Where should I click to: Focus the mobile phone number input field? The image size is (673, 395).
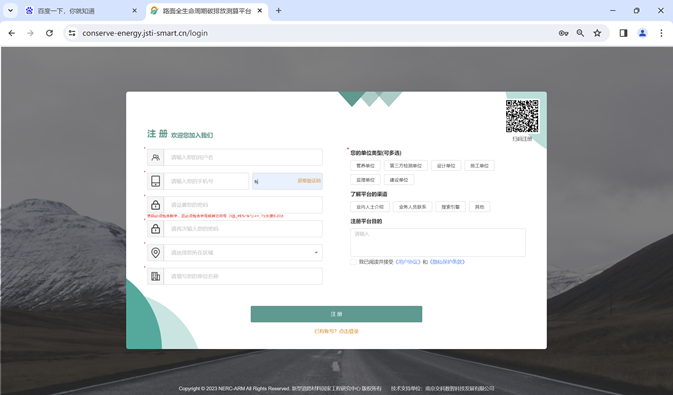click(206, 181)
